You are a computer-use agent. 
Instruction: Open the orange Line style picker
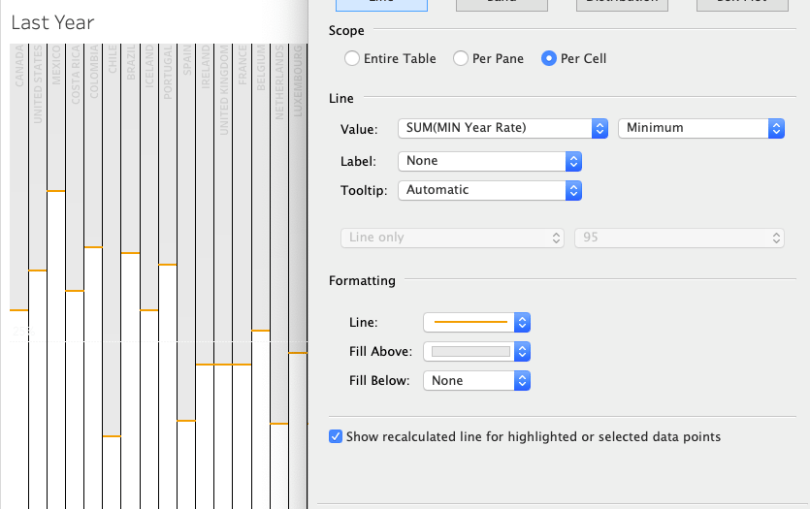pos(477,322)
